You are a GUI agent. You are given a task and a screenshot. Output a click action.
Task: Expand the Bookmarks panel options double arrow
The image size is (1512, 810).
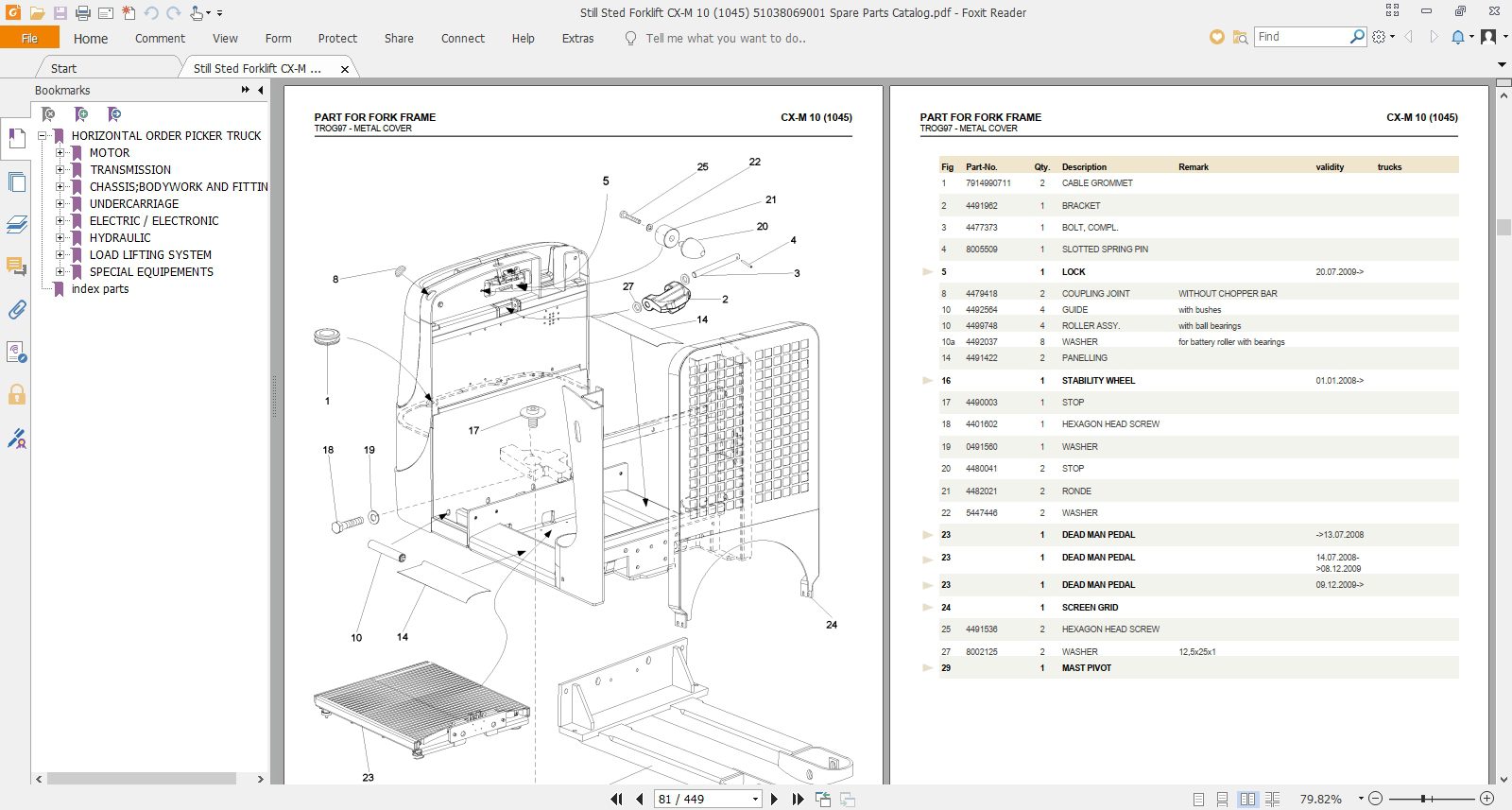246,90
